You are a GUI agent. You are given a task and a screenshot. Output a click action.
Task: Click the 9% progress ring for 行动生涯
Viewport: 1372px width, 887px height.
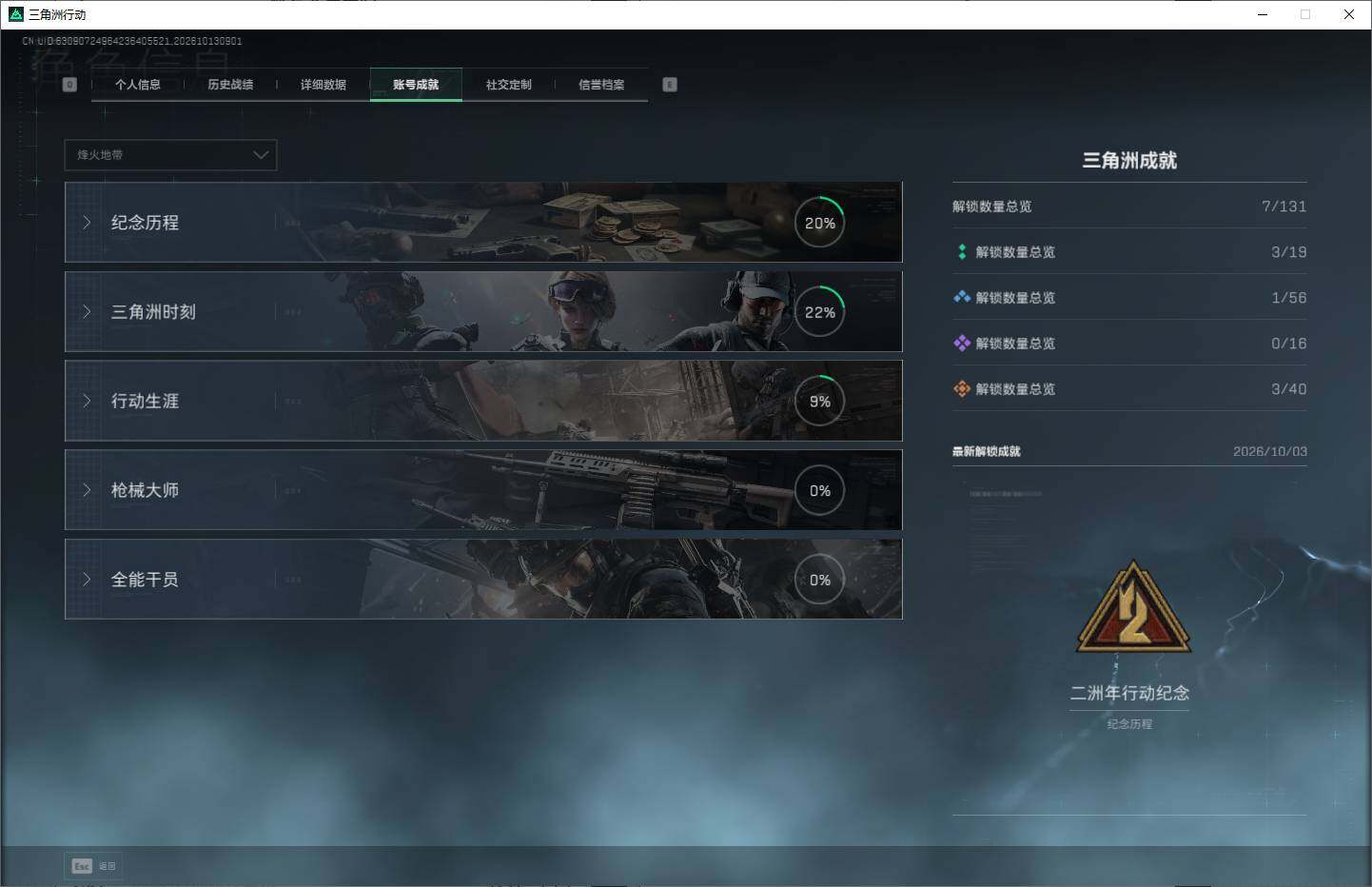tap(820, 402)
